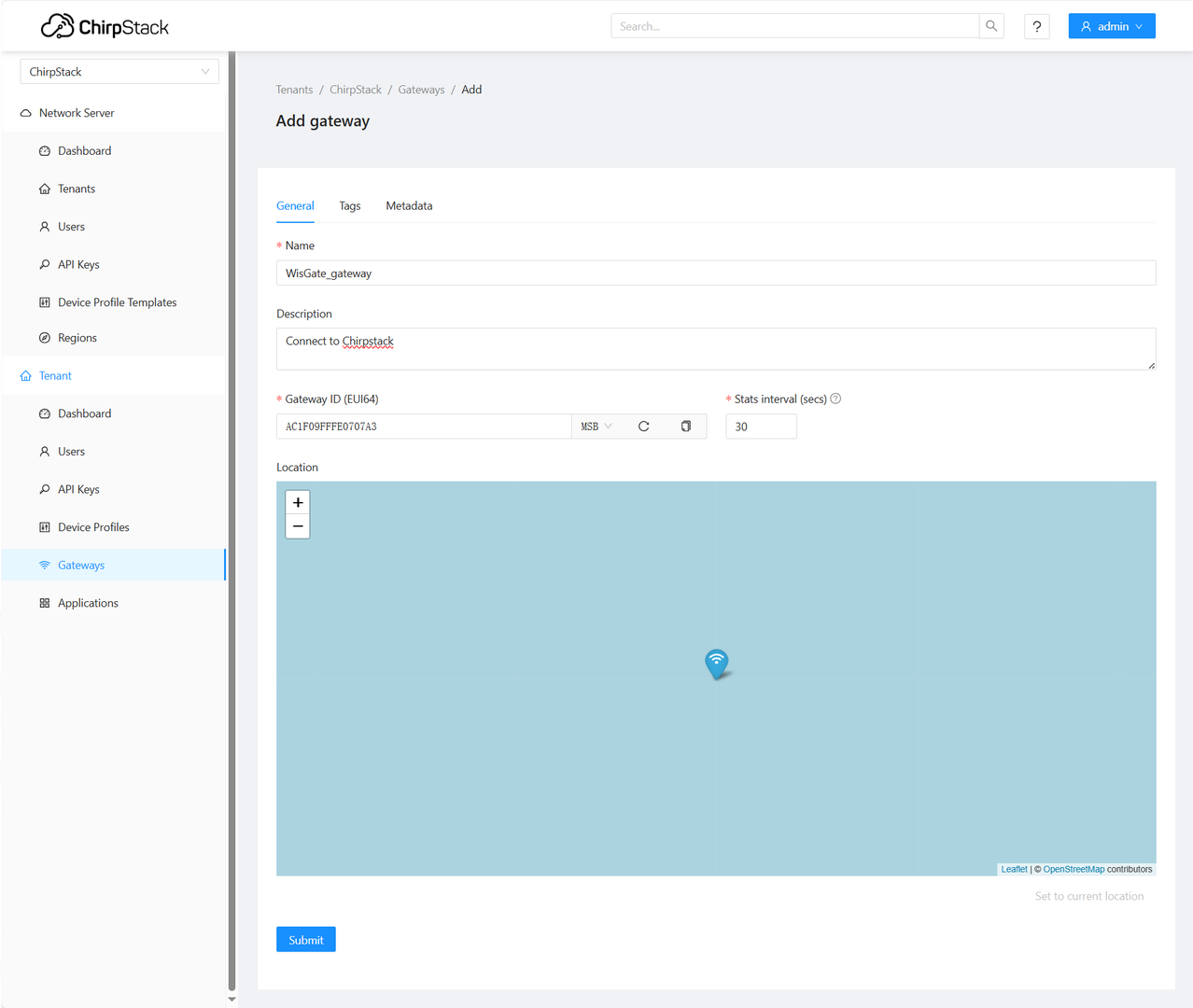This screenshot has height=1008, width=1193.
Task: Switch to the General tab
Action: tap(295, 206)
